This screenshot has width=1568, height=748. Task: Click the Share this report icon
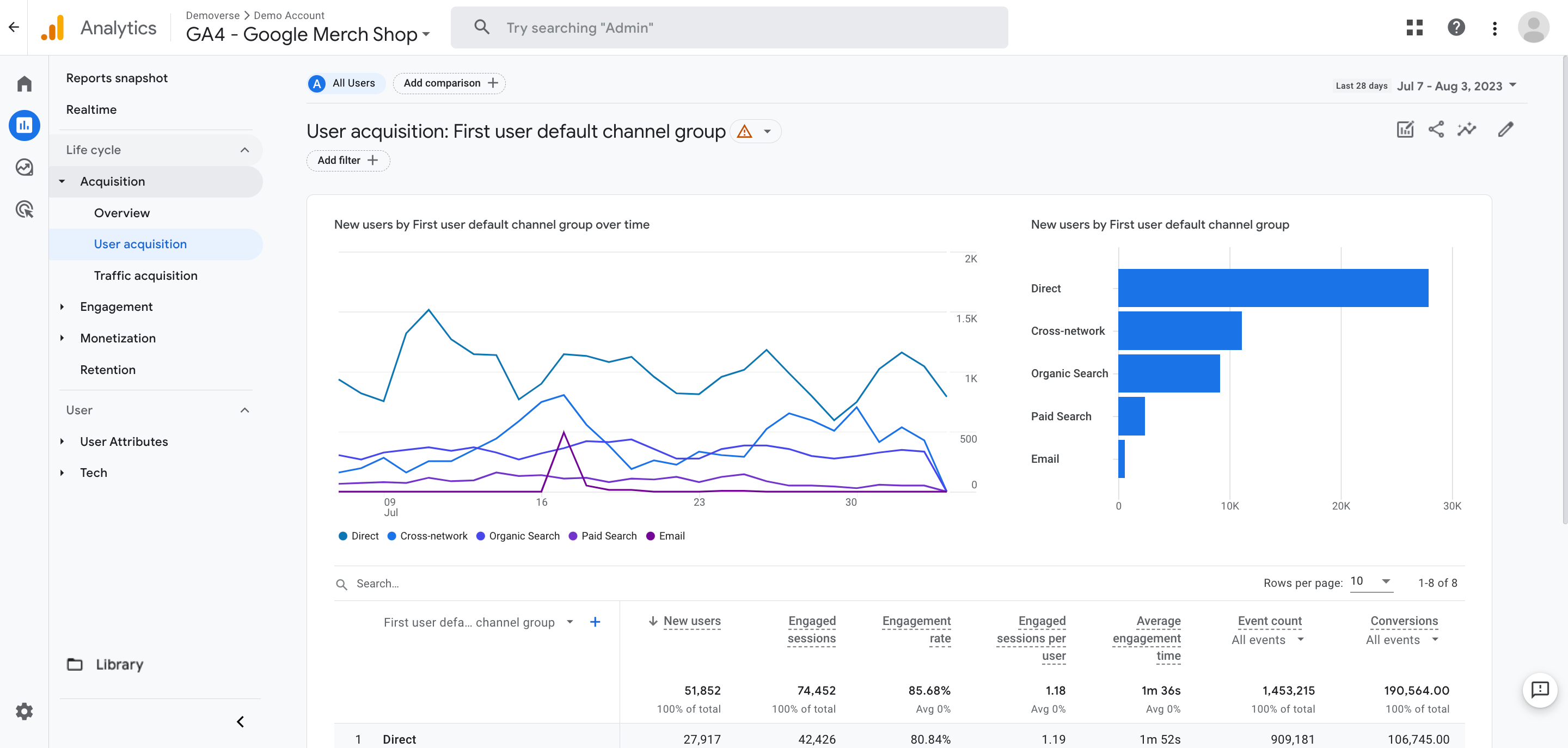(x=1436, y=129)
